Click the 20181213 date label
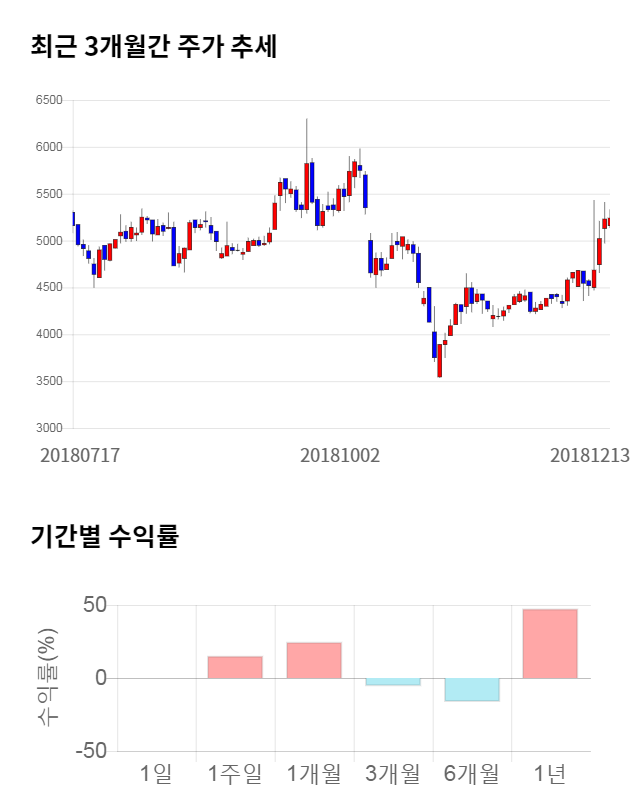The width and height of the screenshot is (640, 810). (x=590, y=455)
